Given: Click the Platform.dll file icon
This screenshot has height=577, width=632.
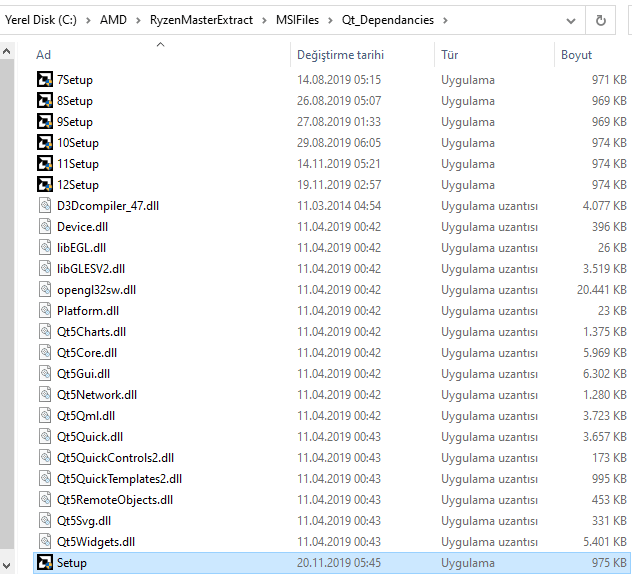Looking at the screenshot, I should point(45,310).
